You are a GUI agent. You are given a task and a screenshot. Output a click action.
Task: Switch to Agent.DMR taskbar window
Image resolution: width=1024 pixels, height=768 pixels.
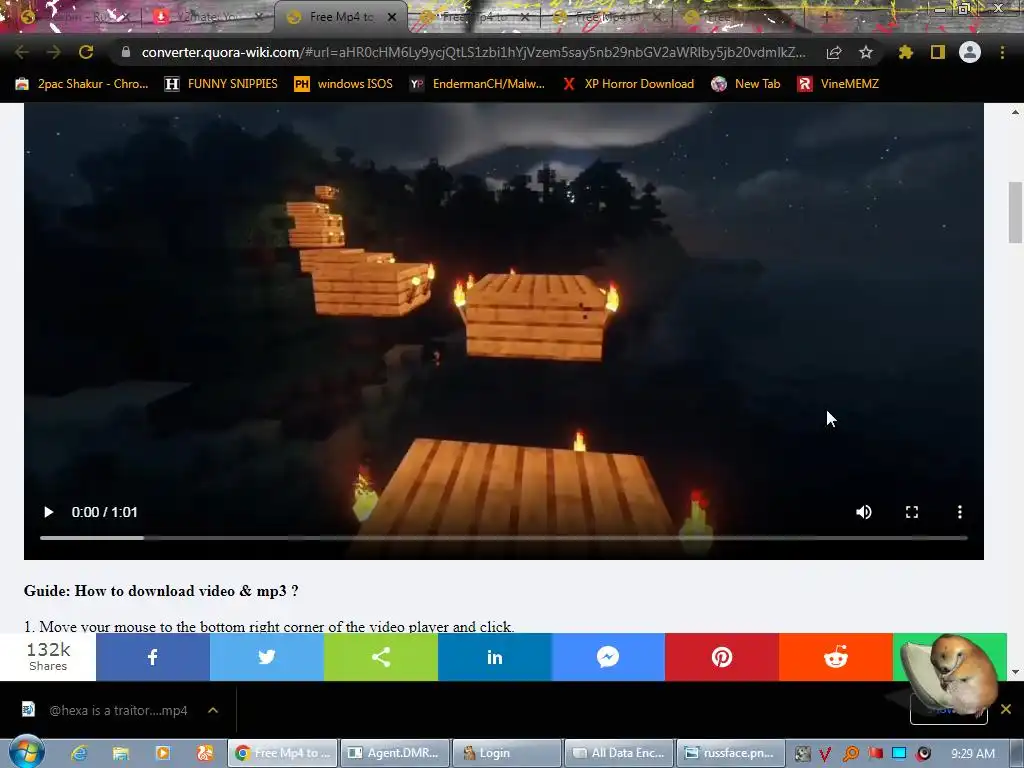pos(395,753)
